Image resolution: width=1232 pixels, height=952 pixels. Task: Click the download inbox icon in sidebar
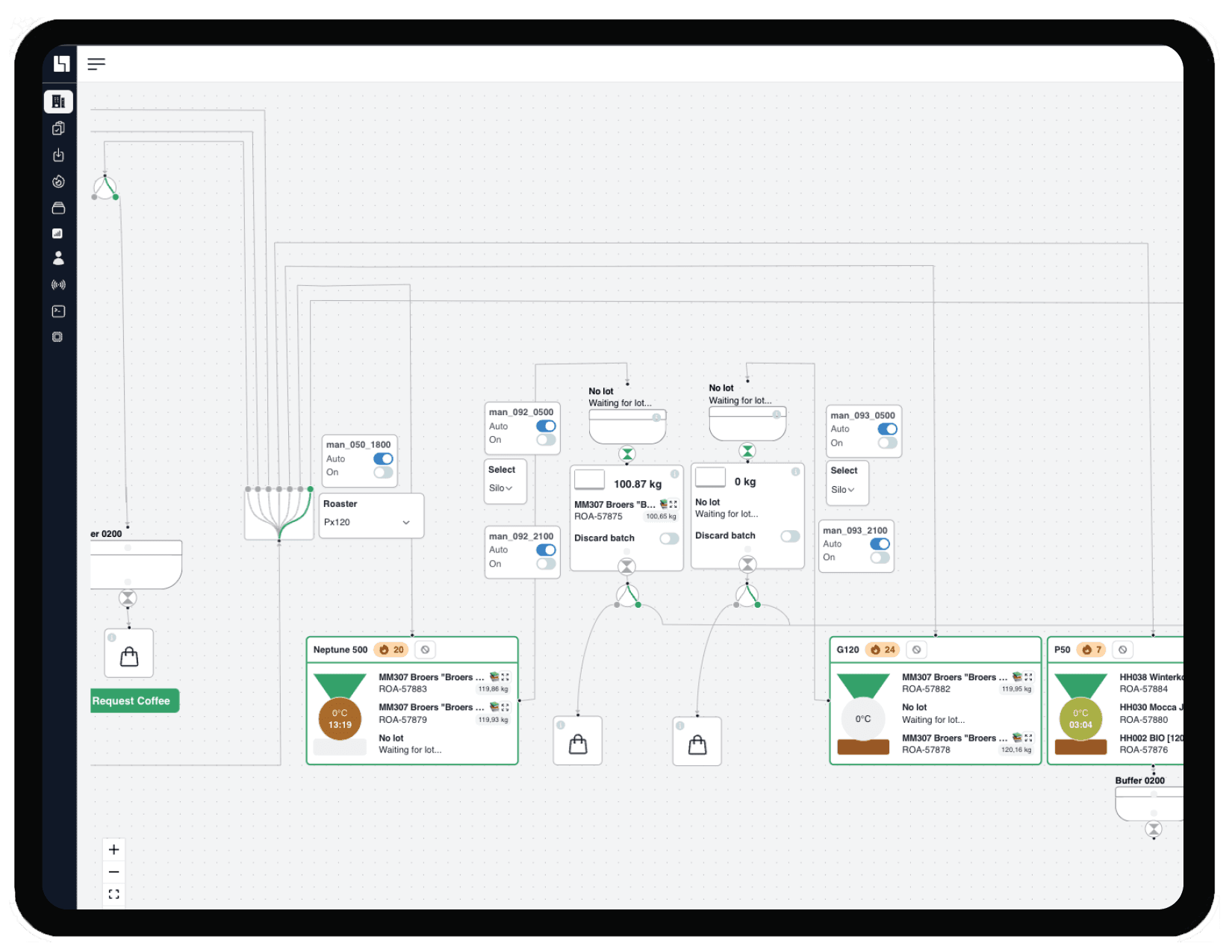pos(58,155)
